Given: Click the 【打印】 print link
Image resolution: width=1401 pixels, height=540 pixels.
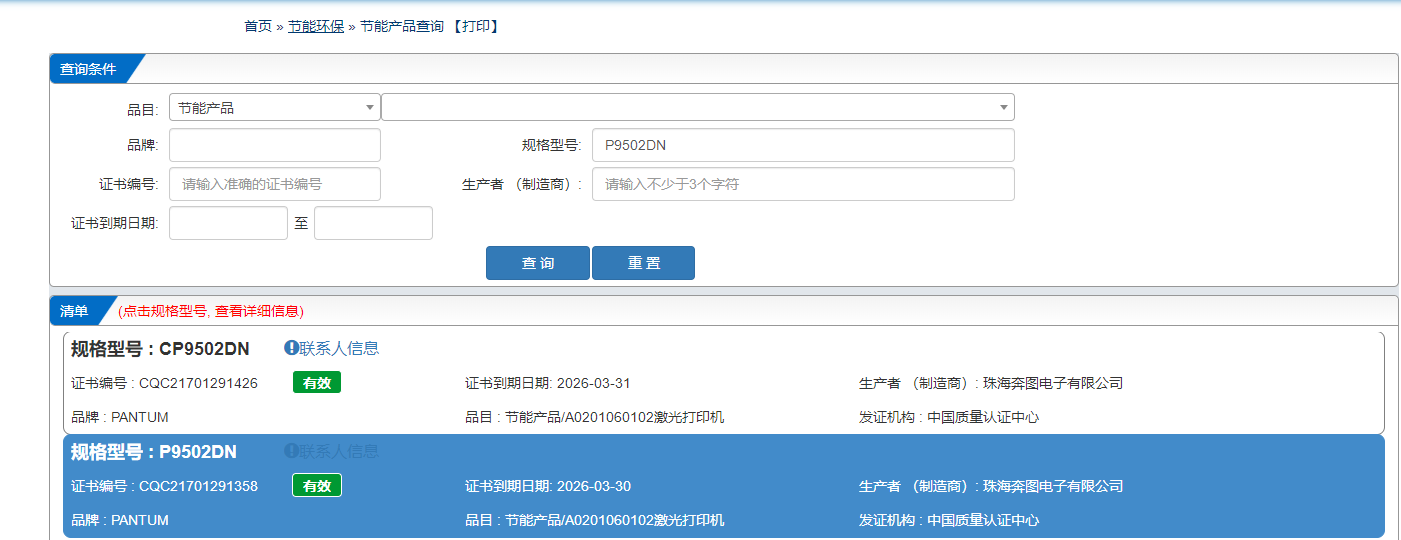Looking at the screenshot, I should pos(475,26).
